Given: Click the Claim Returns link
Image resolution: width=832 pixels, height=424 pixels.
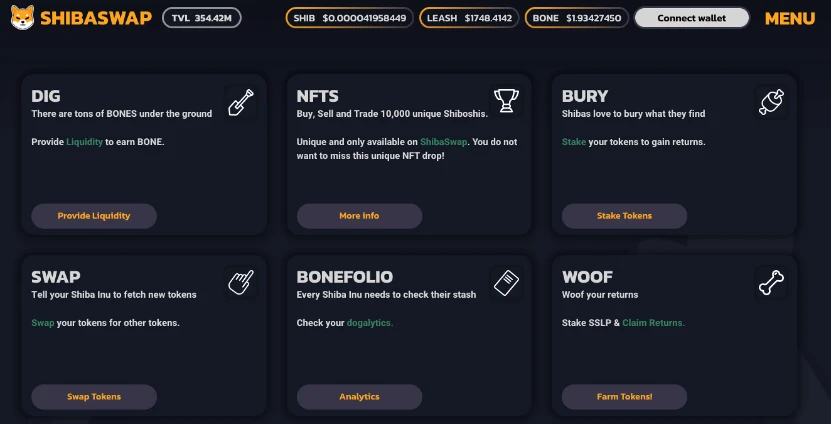Looking at the screenshot, I should 654,323.
